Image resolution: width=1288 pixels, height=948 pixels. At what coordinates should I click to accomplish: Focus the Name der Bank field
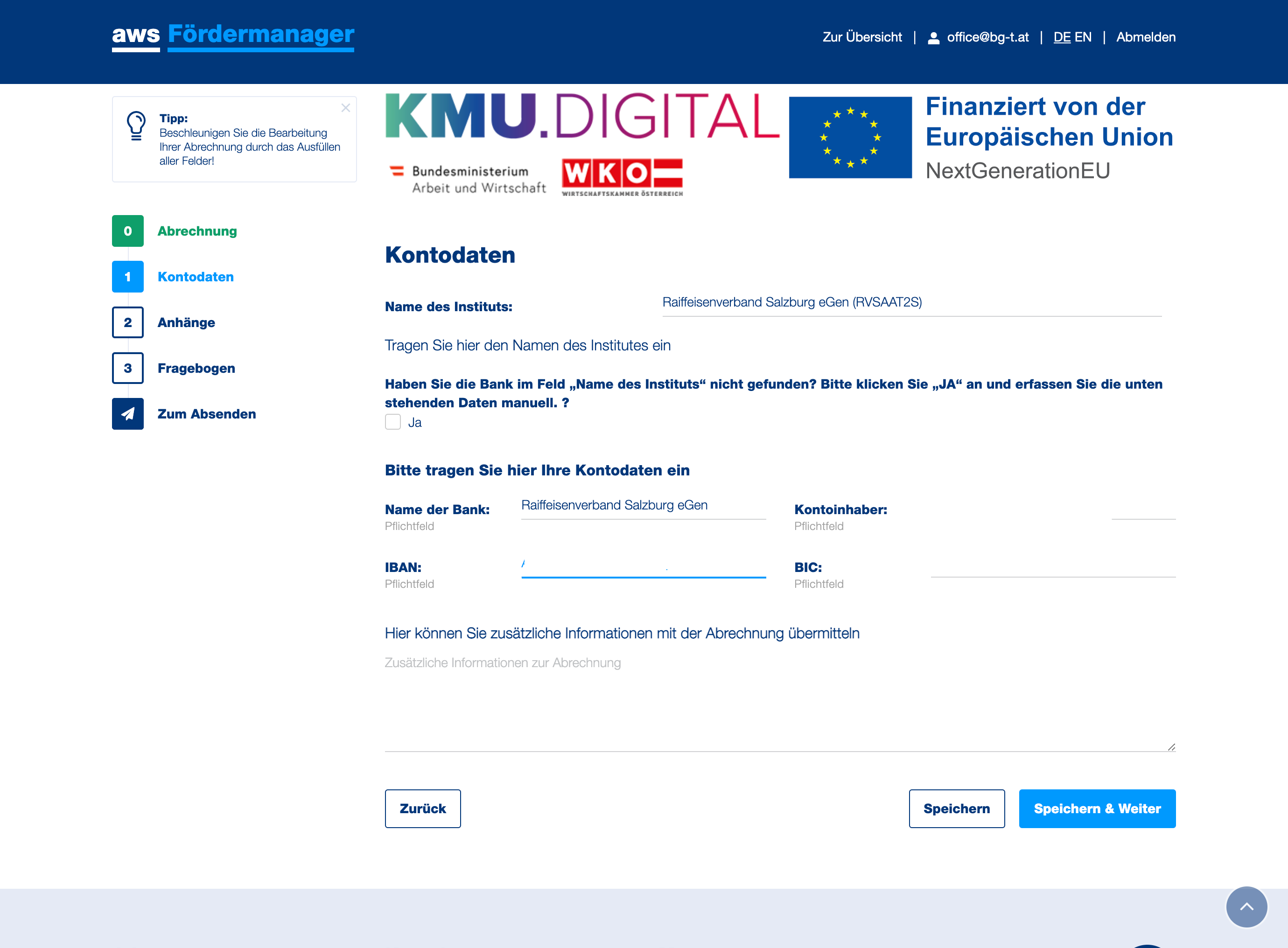pyautogui.click(x=644, y=506)
